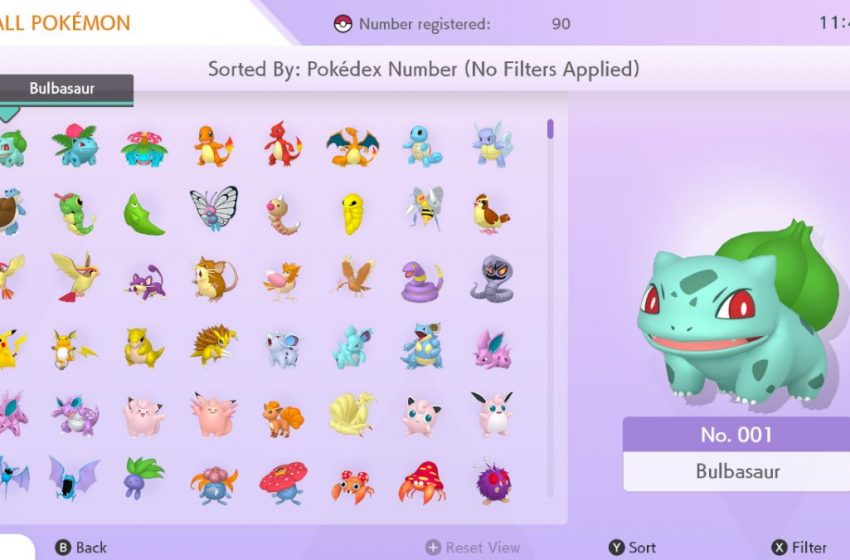This screenshot has width=850, height=560.
Task: Select the Squirtle icon
Action: [422, 146]
